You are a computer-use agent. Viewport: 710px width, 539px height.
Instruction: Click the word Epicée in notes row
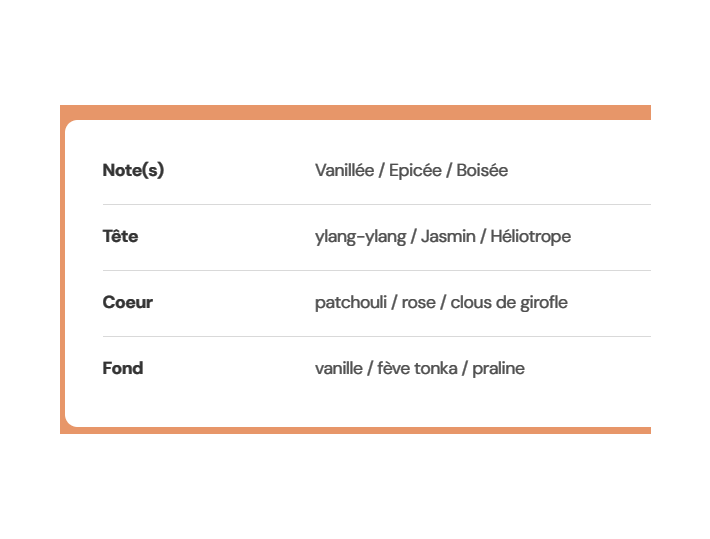coord(415,171)
